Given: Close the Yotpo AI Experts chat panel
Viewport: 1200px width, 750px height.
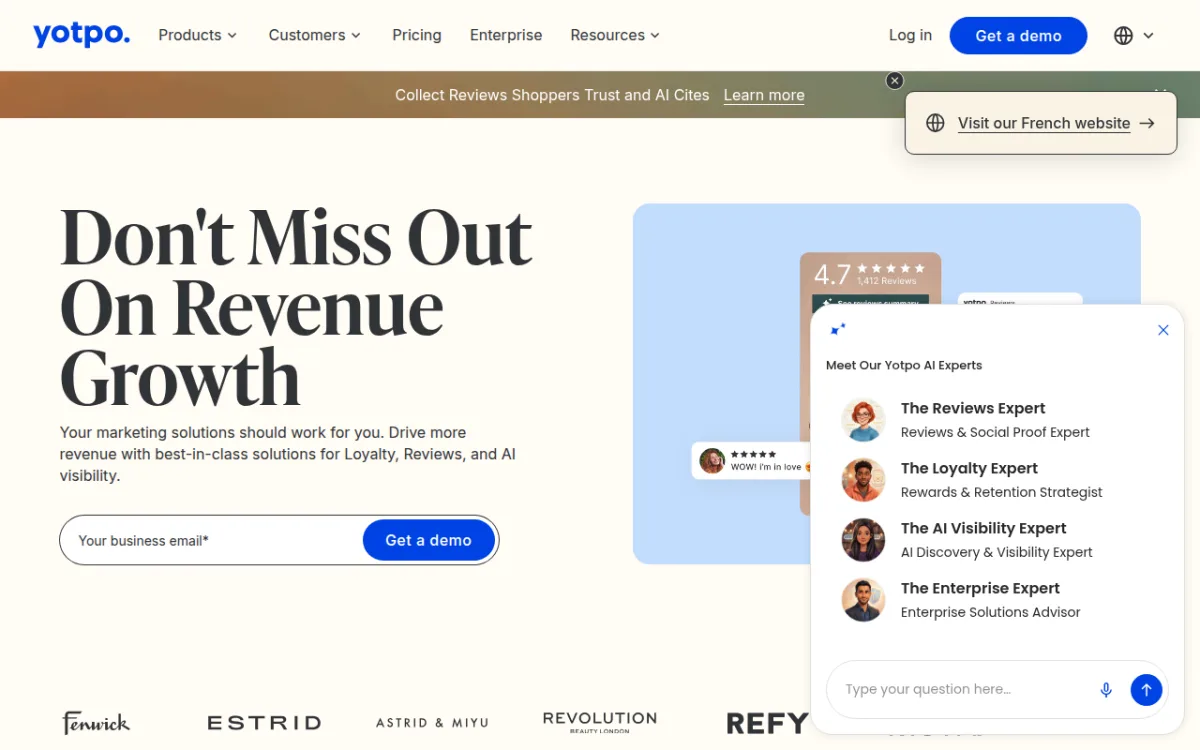Looking at the screenshot, I should 1163,330.
